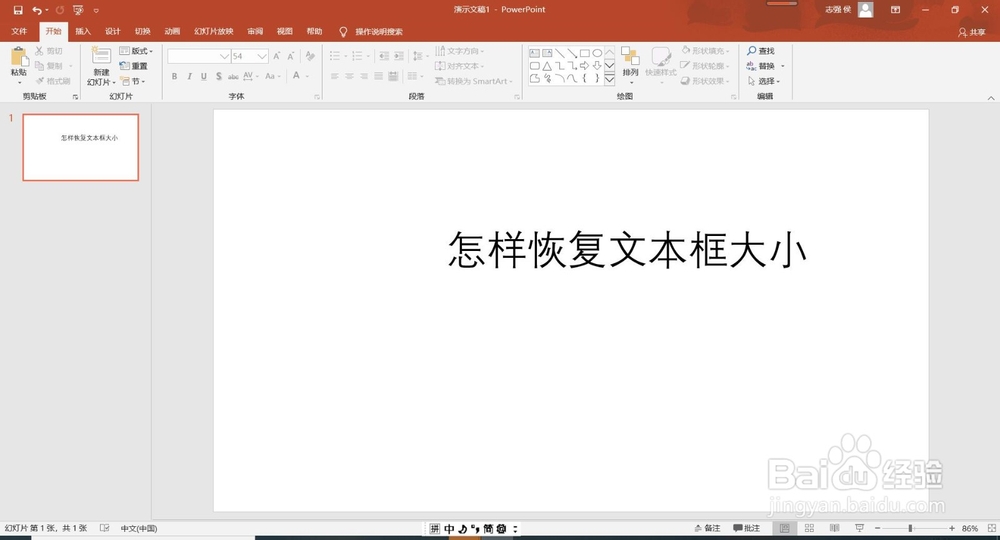Increase the list indent level
This screenshot has height=540, width=1000.
tap(399, 56)
